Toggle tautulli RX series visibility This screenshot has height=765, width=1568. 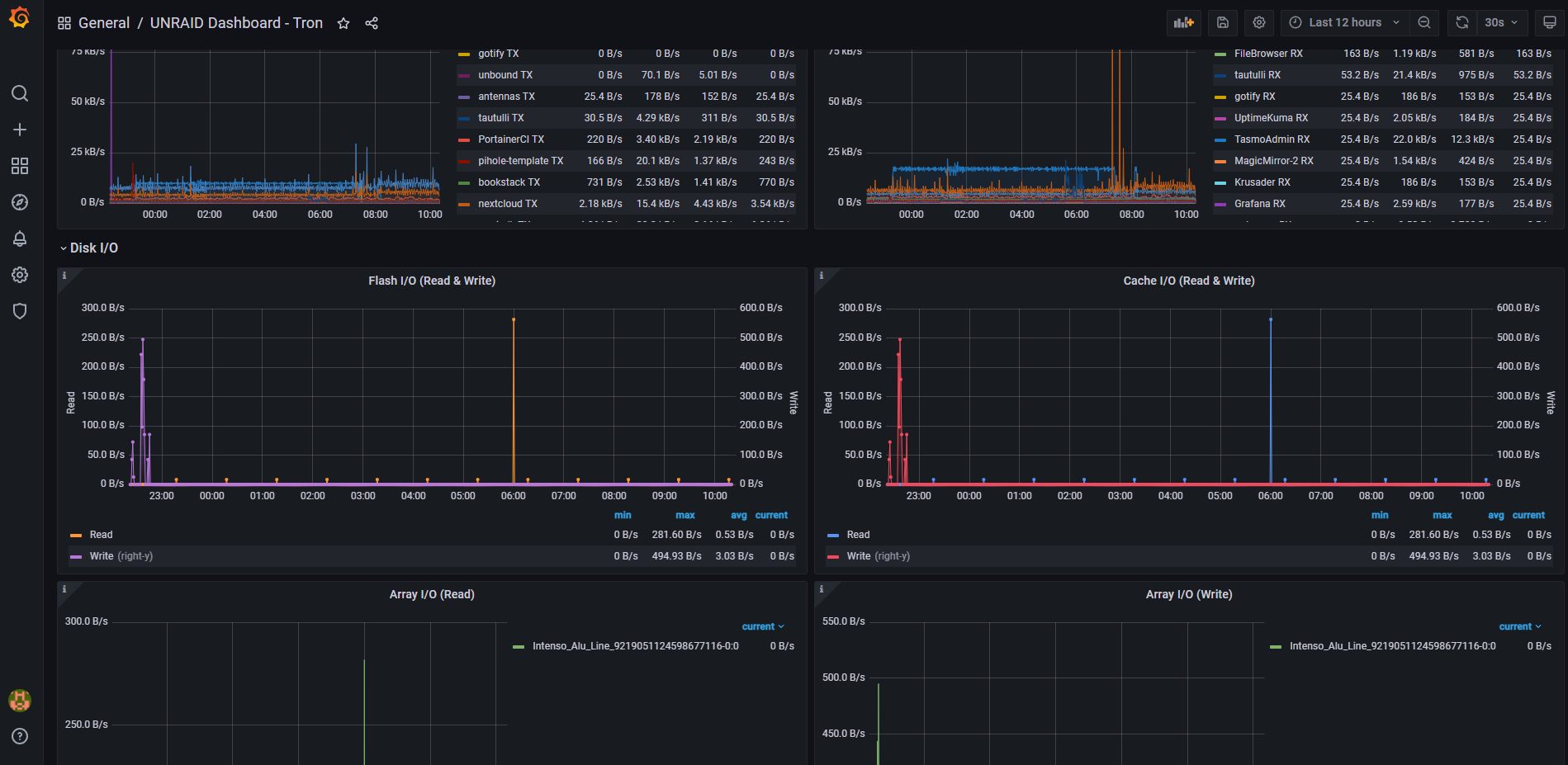tap(1258, 75)
